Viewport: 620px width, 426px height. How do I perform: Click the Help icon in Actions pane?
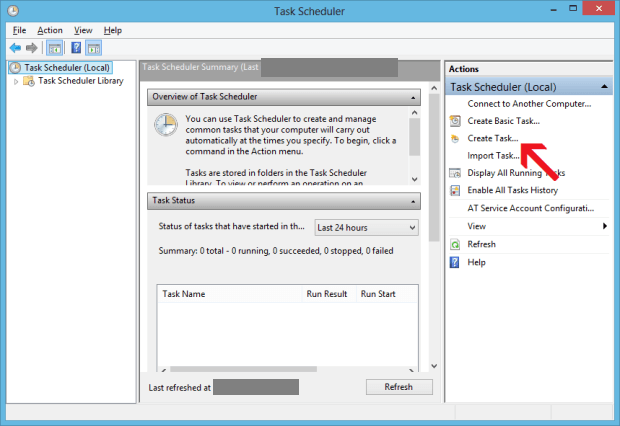455,262
